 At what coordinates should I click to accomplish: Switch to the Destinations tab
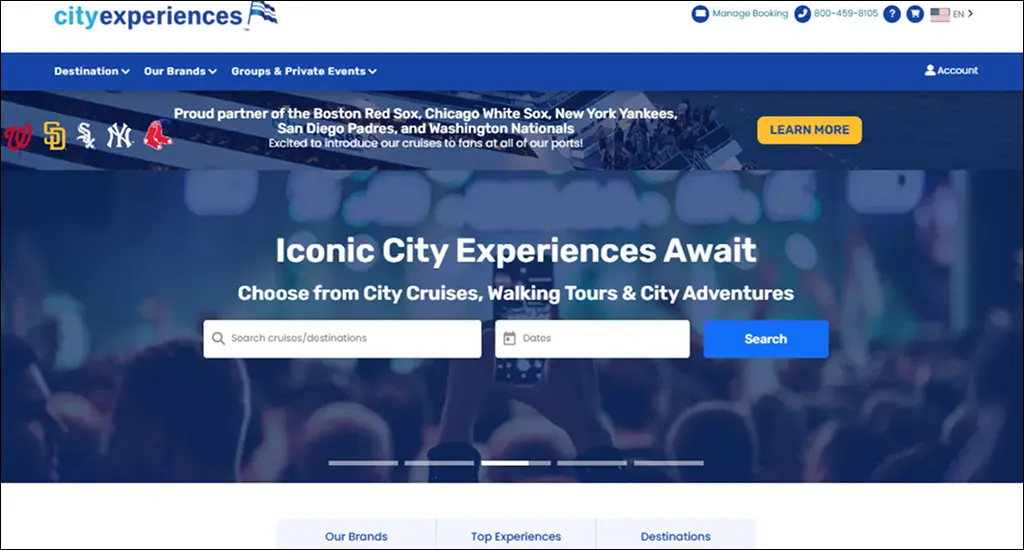[675, 536]
